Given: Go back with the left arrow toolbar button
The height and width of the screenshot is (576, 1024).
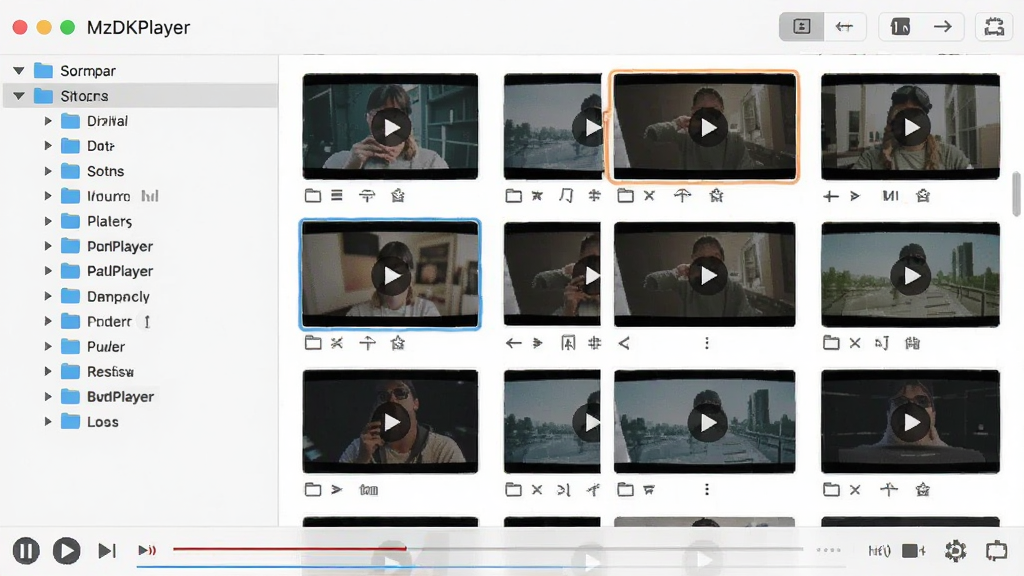Looking at the screenshot, I should (844, 27).
